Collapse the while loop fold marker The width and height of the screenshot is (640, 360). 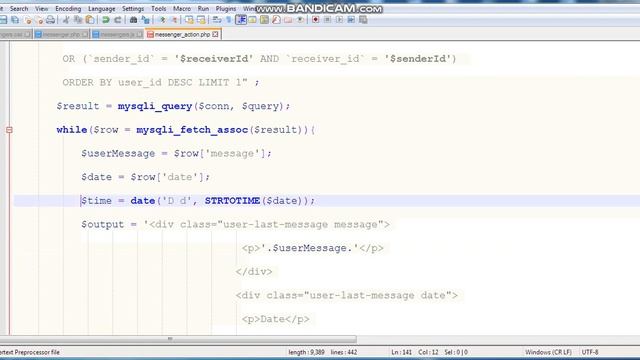[9, 130]
